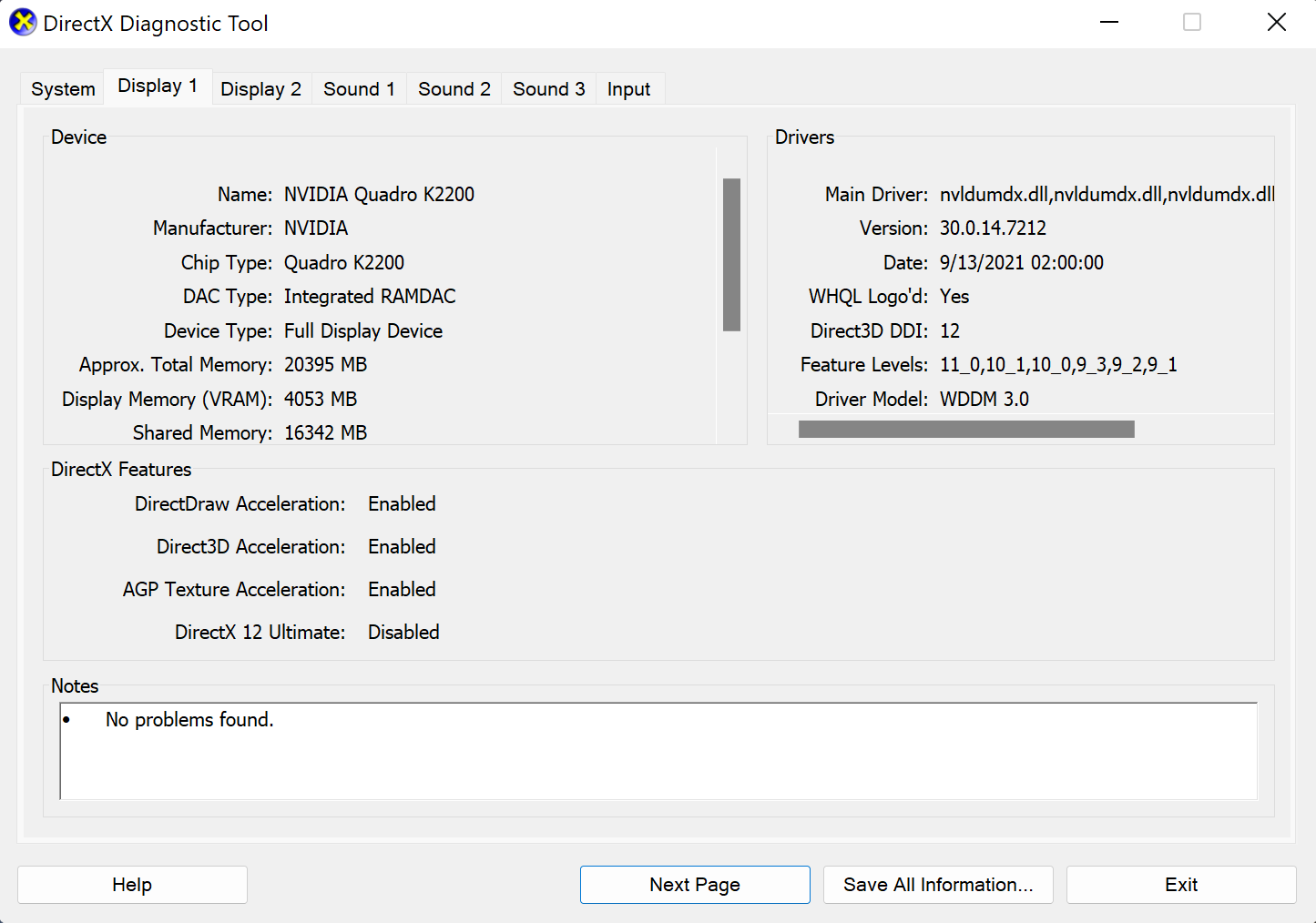Viewport: 1316px width, 923px height.
Task: Switch to the System tab
Action: pyautogui.click(x=63, y=89)
